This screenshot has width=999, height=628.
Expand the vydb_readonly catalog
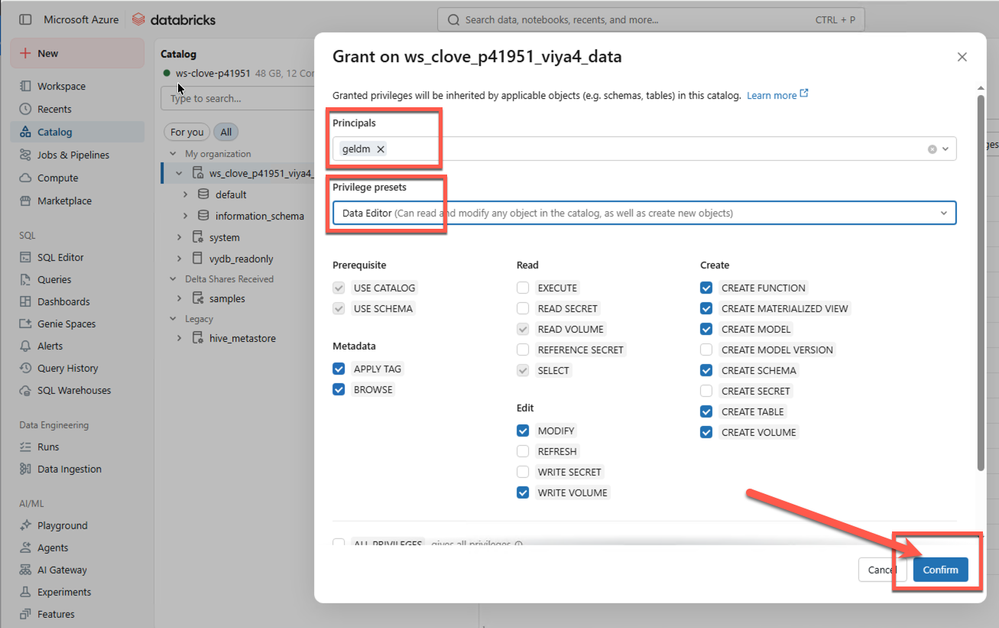[179, 259]
